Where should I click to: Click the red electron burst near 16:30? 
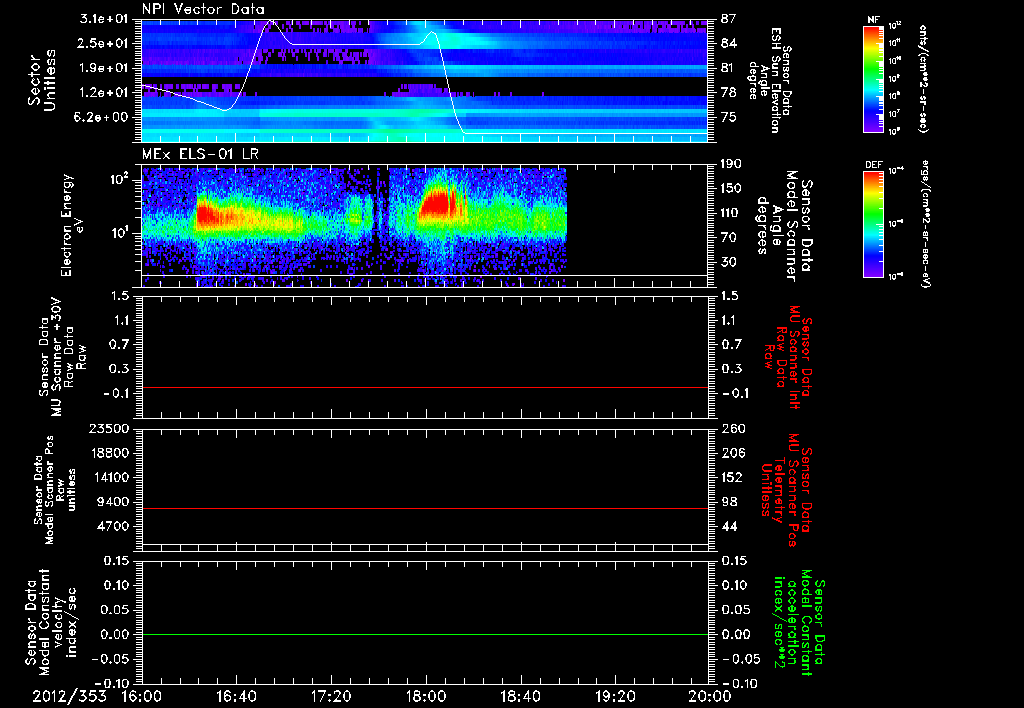coord(208,214)
